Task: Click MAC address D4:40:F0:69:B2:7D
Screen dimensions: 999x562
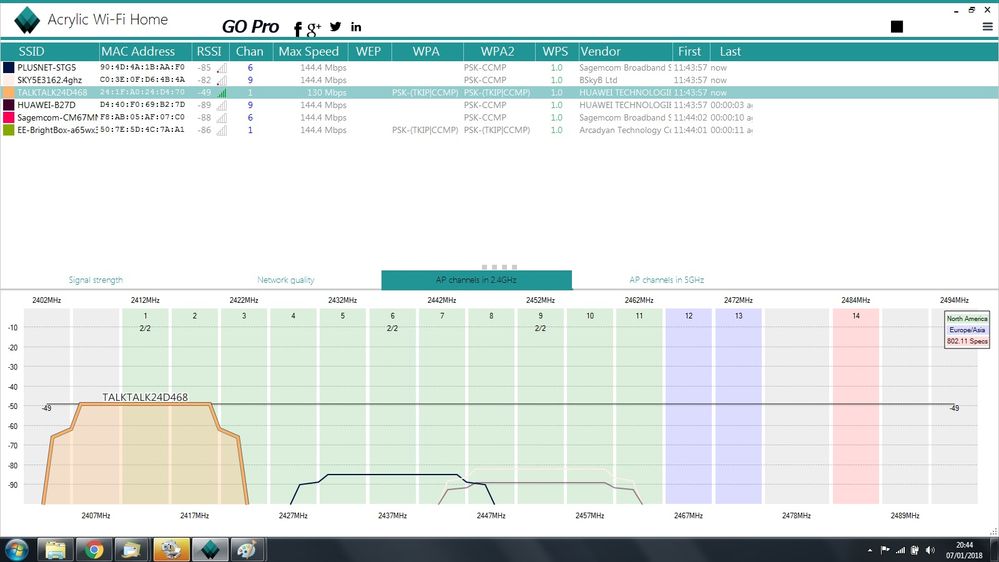Action: coord(142,104)
